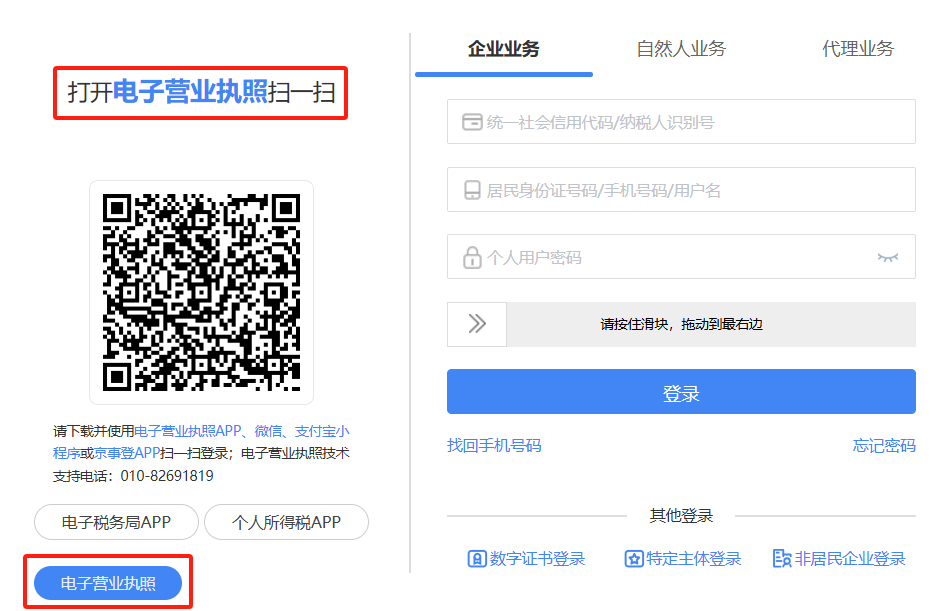Click the QR code image
Image resolution: width=946 pixels, height=611 pixels.
point(202,293)
